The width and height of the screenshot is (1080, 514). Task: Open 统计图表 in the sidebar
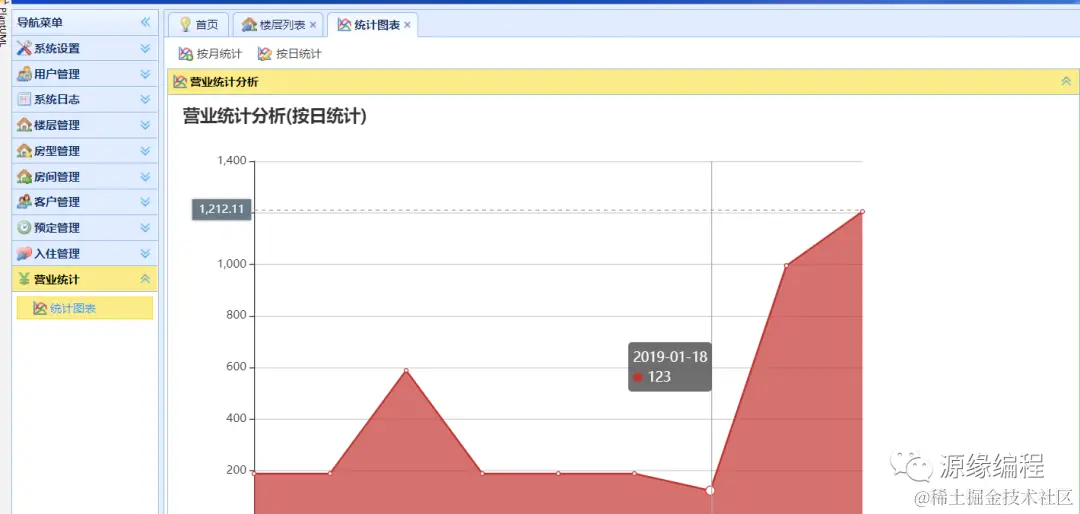[x=85, y=308]
